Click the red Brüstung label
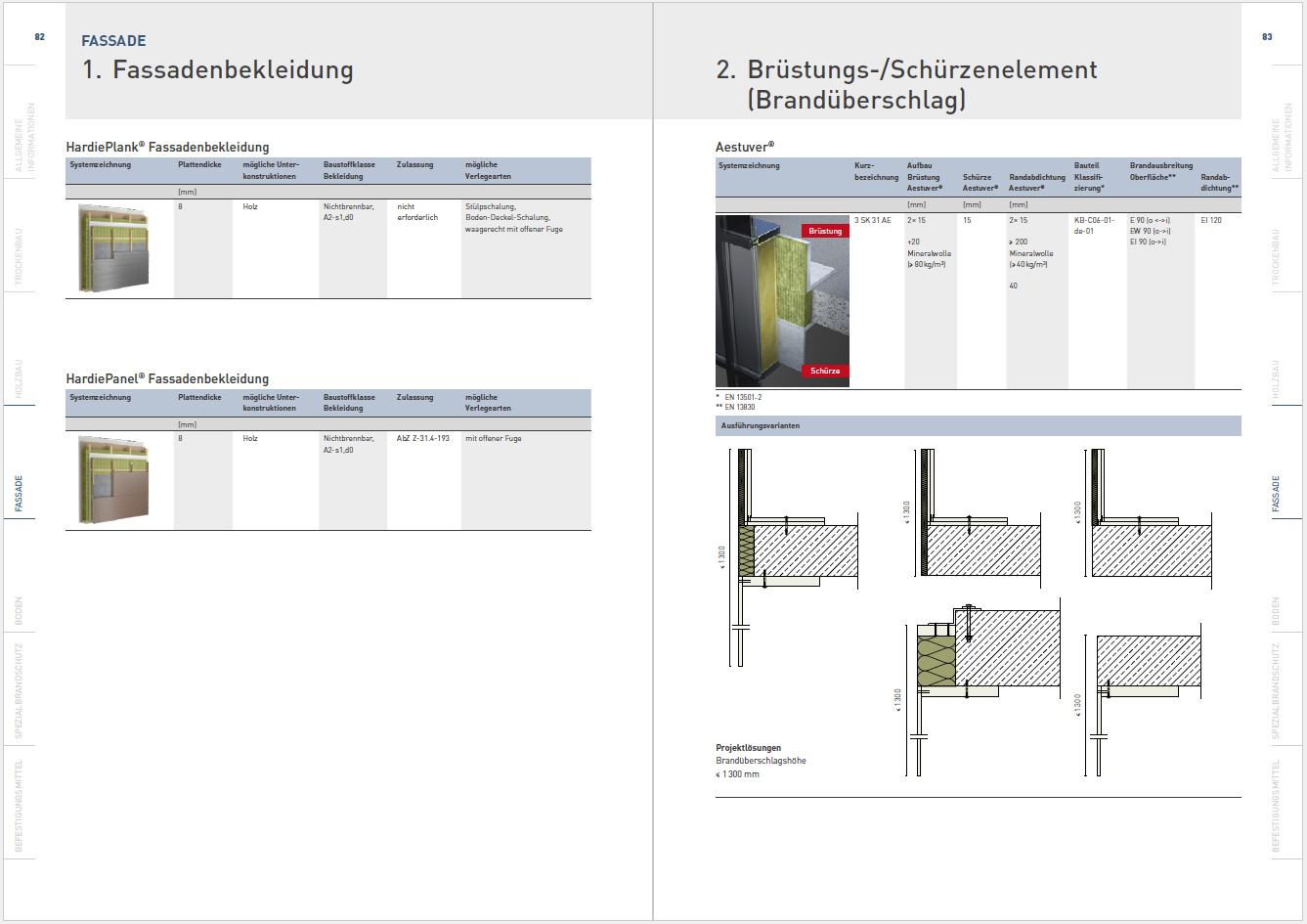Screen dimensions: 1307x924 825,231
